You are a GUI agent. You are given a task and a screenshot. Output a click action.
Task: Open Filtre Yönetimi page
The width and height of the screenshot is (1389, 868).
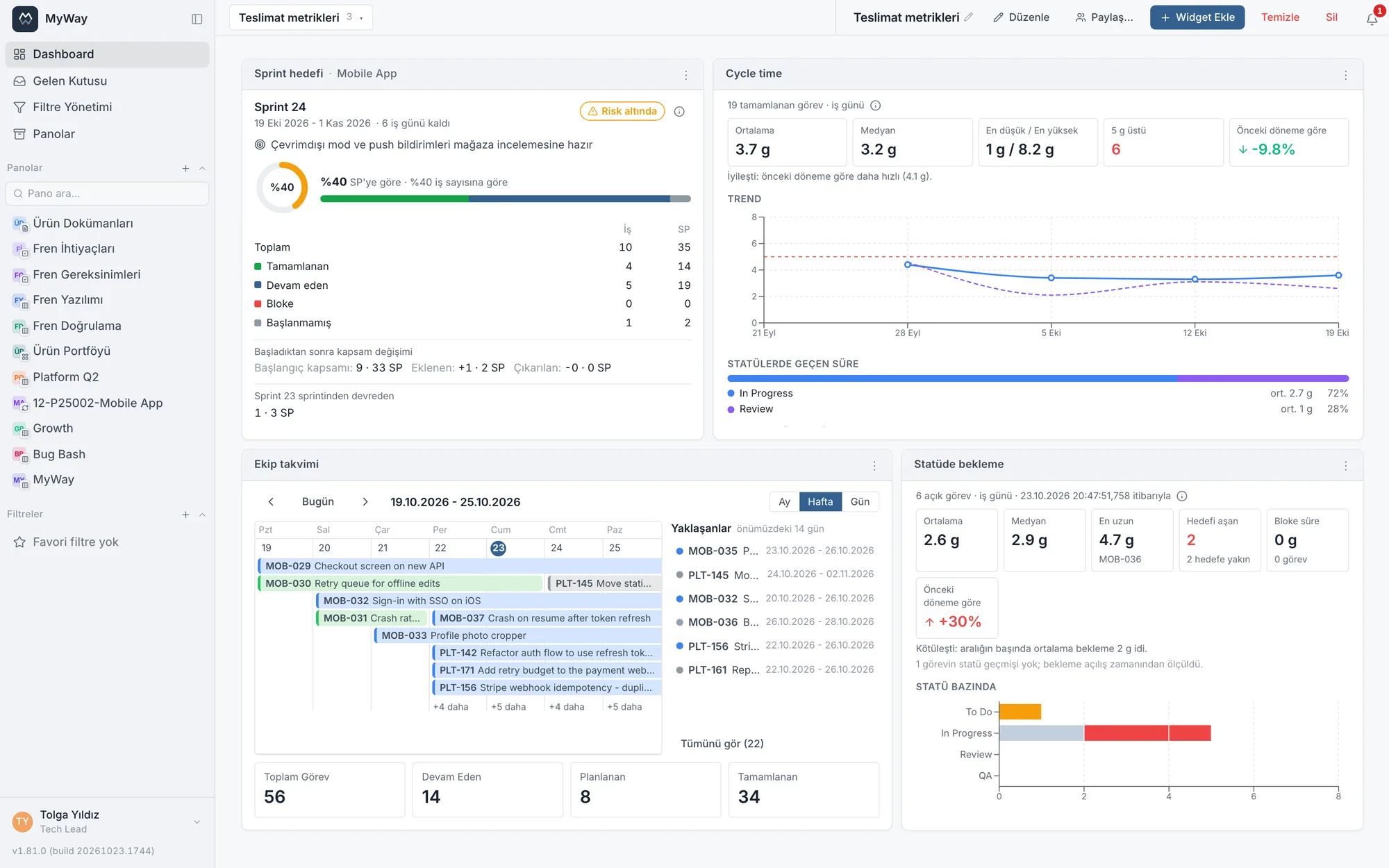point(107,107)
